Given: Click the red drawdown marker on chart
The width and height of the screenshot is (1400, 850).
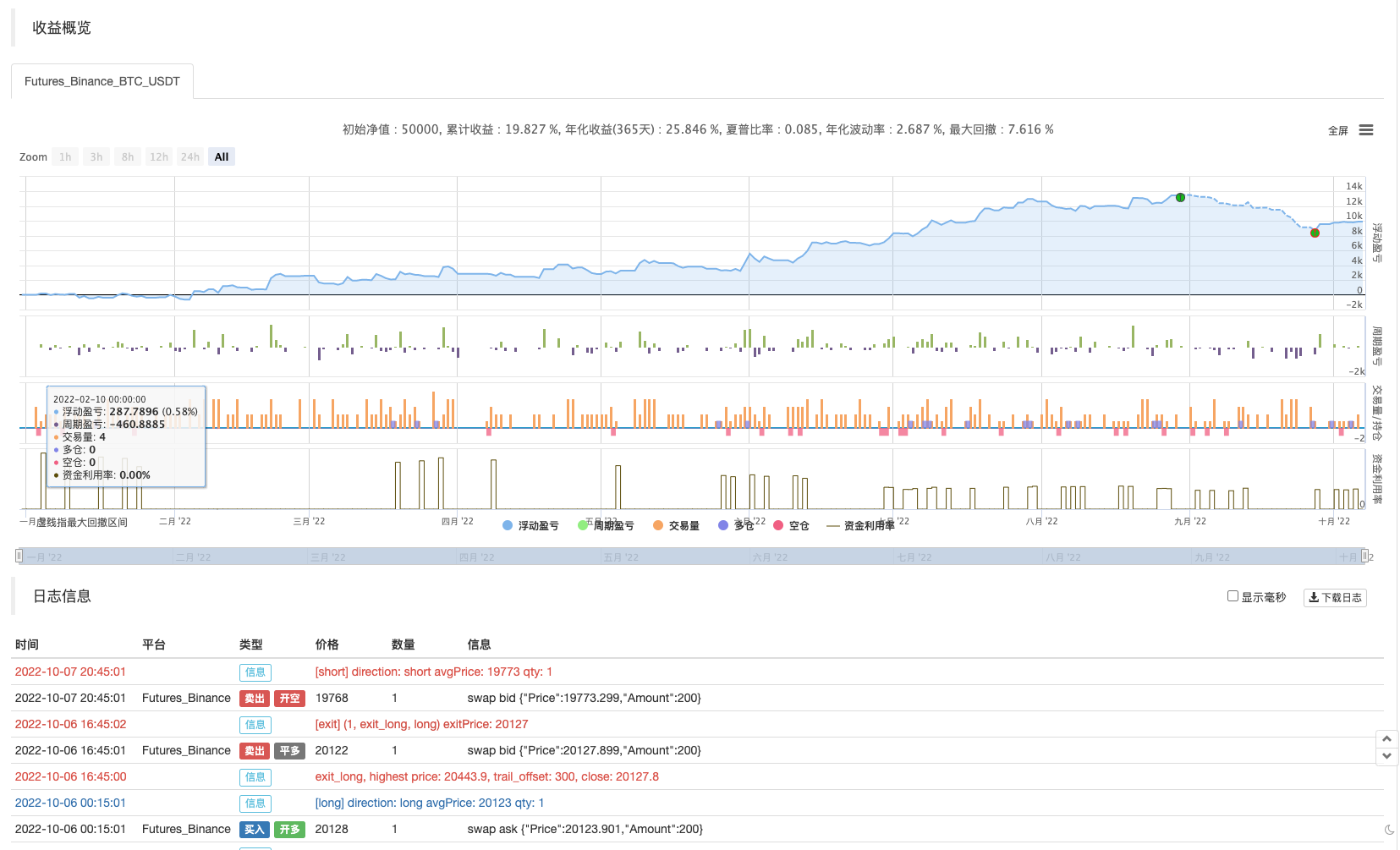Looking at the screenshot, I should 1315,233.
